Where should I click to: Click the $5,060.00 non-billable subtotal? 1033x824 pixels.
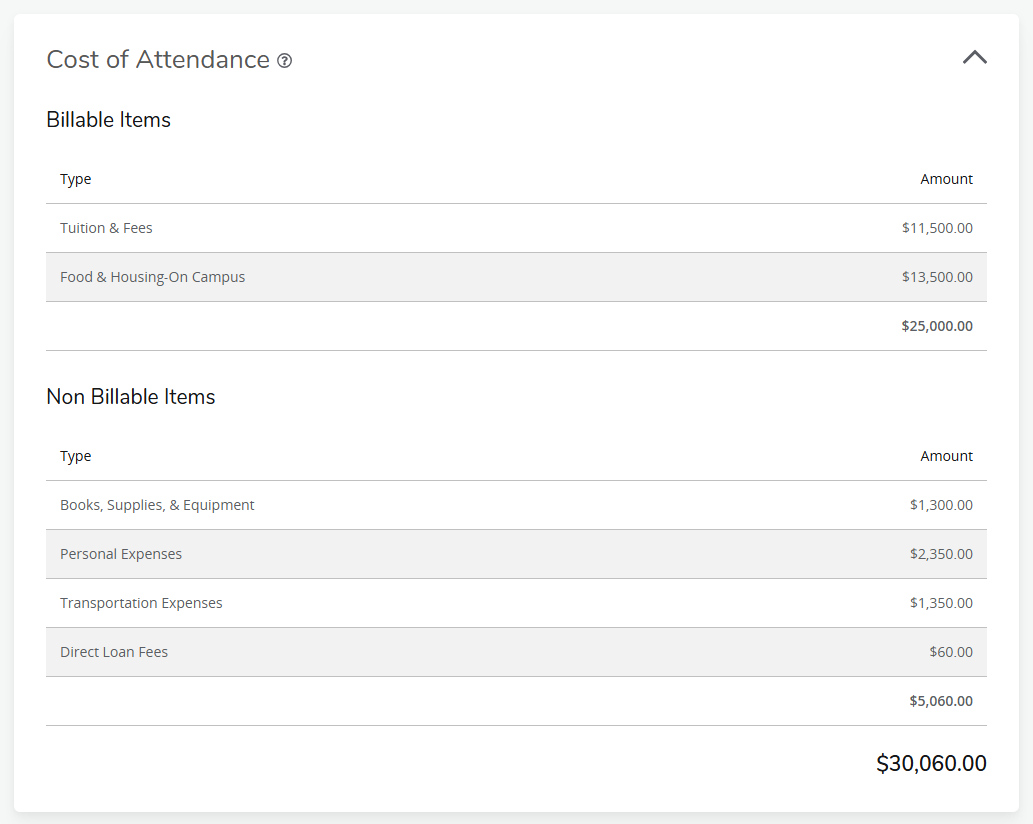(941, 701)
